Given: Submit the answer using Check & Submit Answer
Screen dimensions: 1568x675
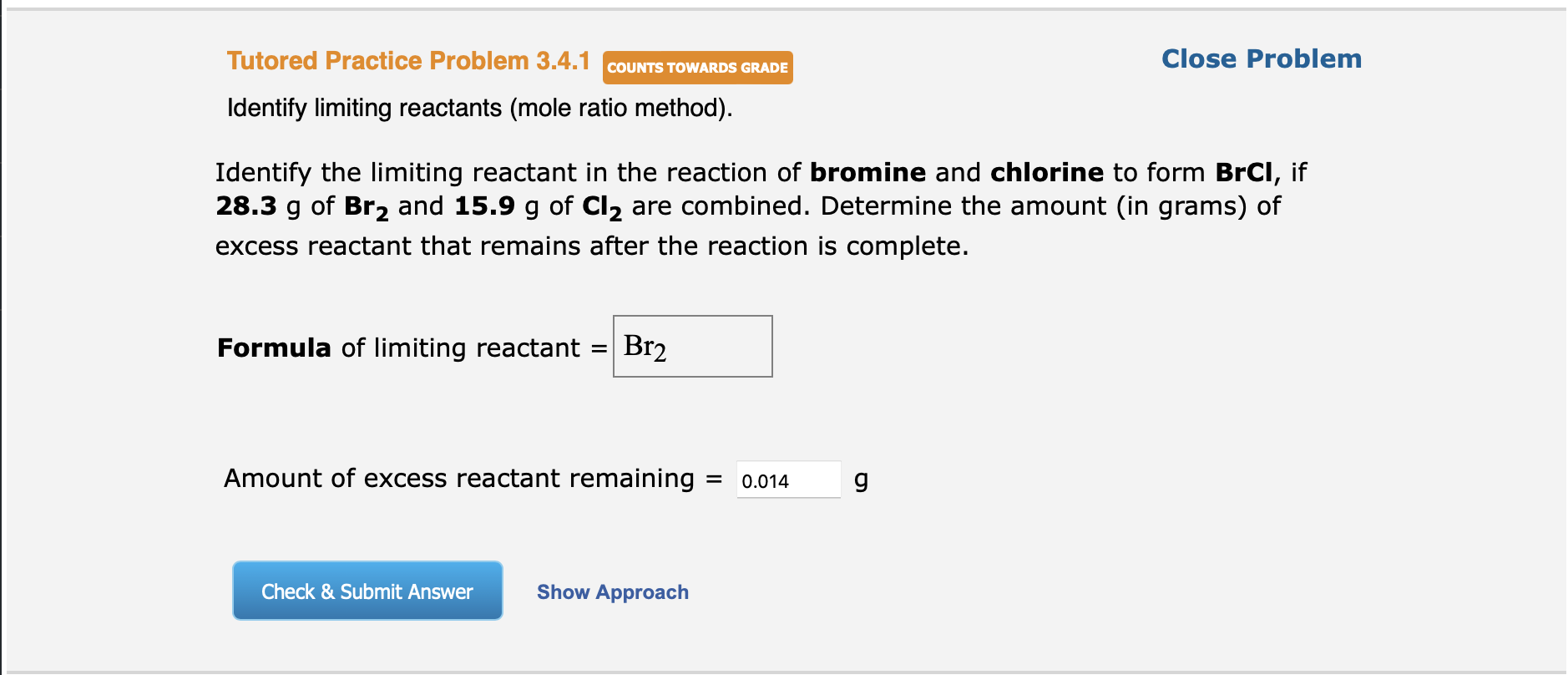Looking at the screenshot, I should (x=367, y=591).
